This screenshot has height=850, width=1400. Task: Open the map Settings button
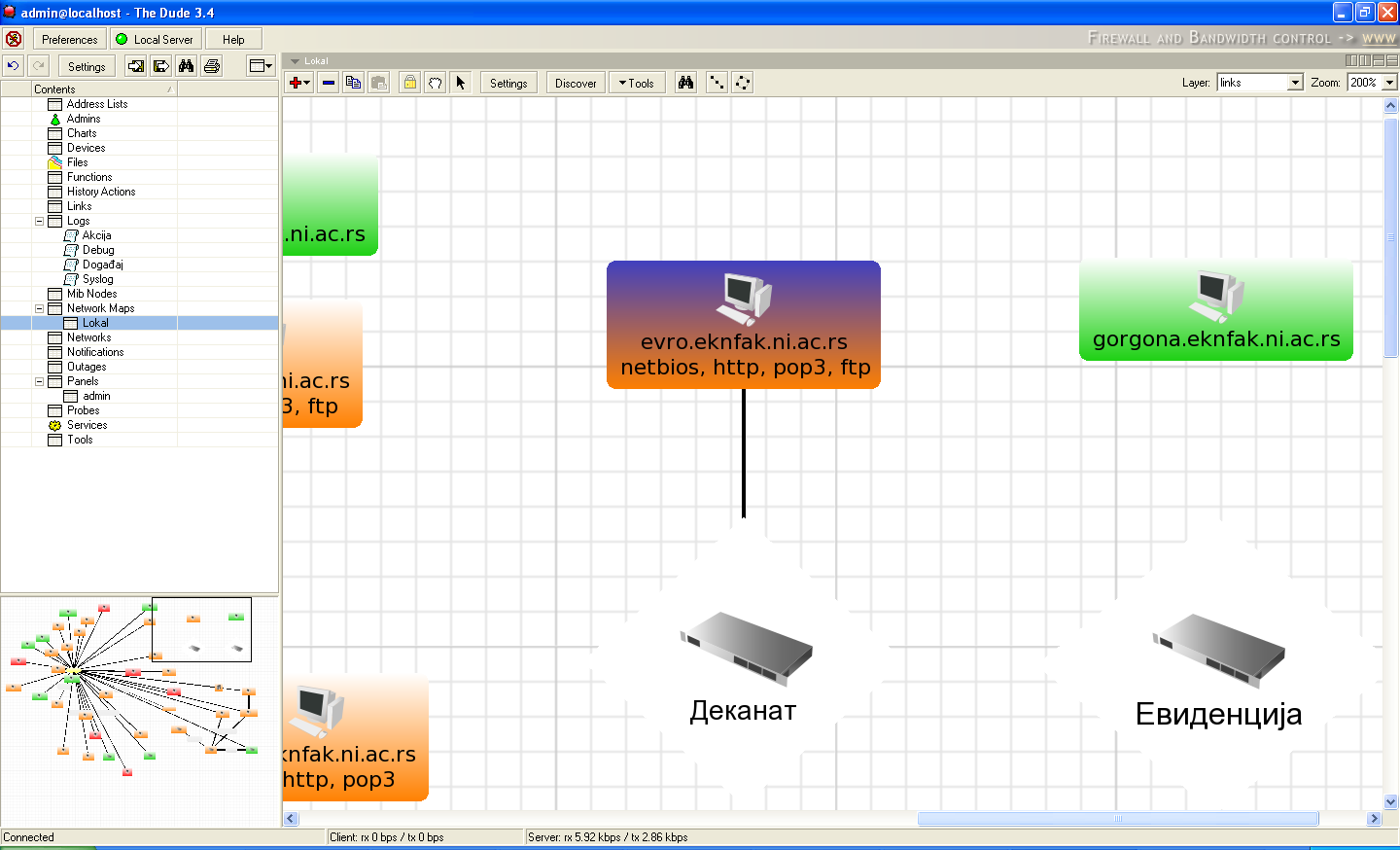tap(508, 83)
